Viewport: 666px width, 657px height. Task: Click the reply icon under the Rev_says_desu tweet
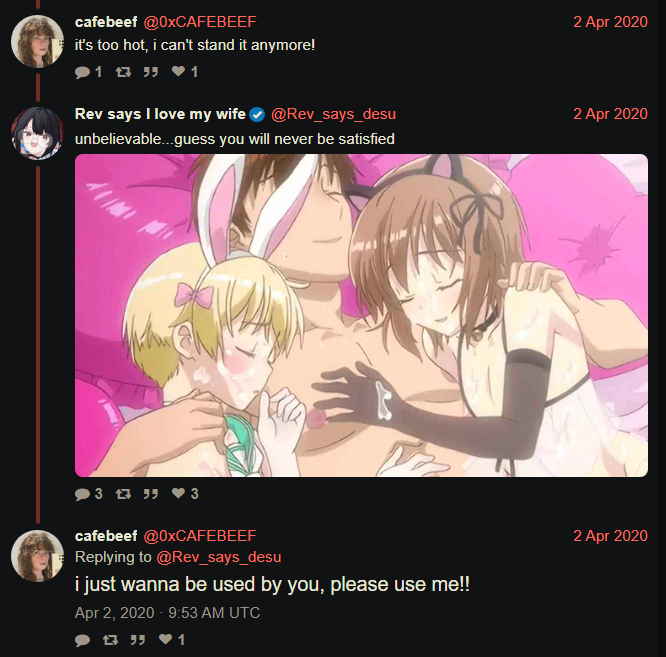point(82,494)
